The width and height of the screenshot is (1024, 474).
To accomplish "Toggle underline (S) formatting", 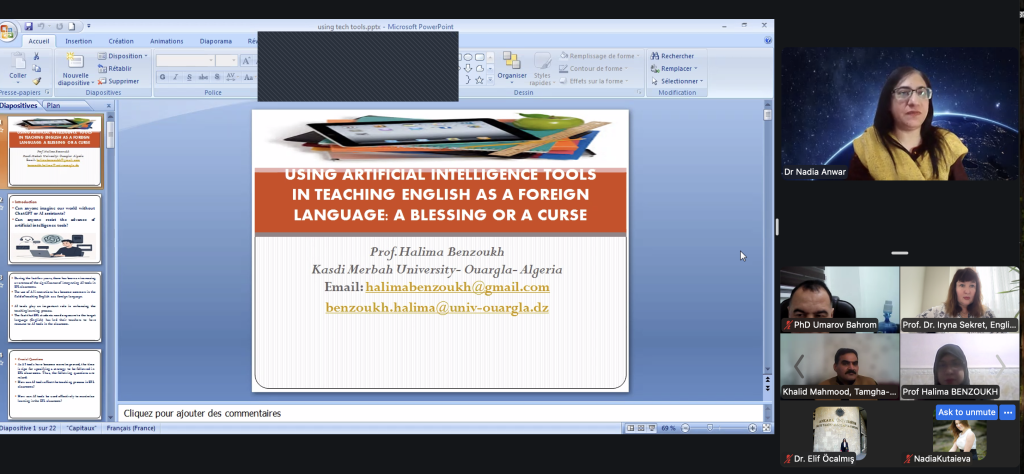I will click(x=189, y=77).
